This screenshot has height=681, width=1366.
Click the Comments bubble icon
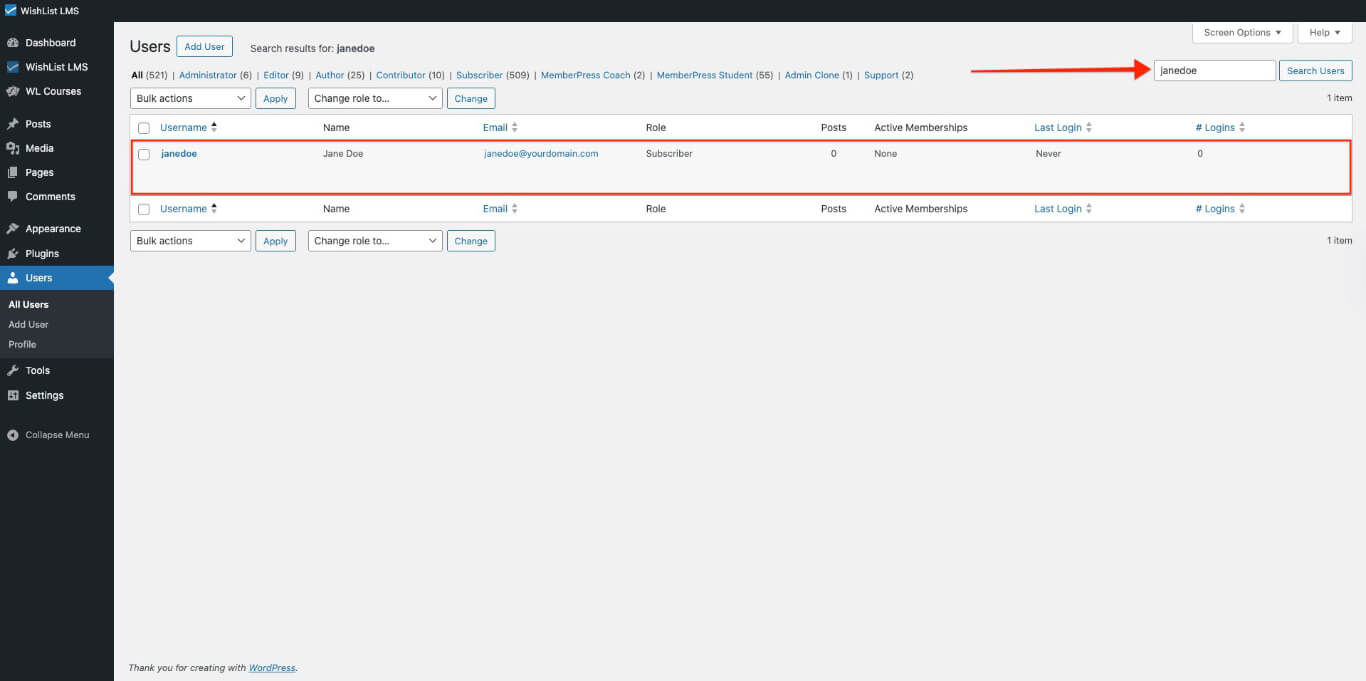coord(13,197)
